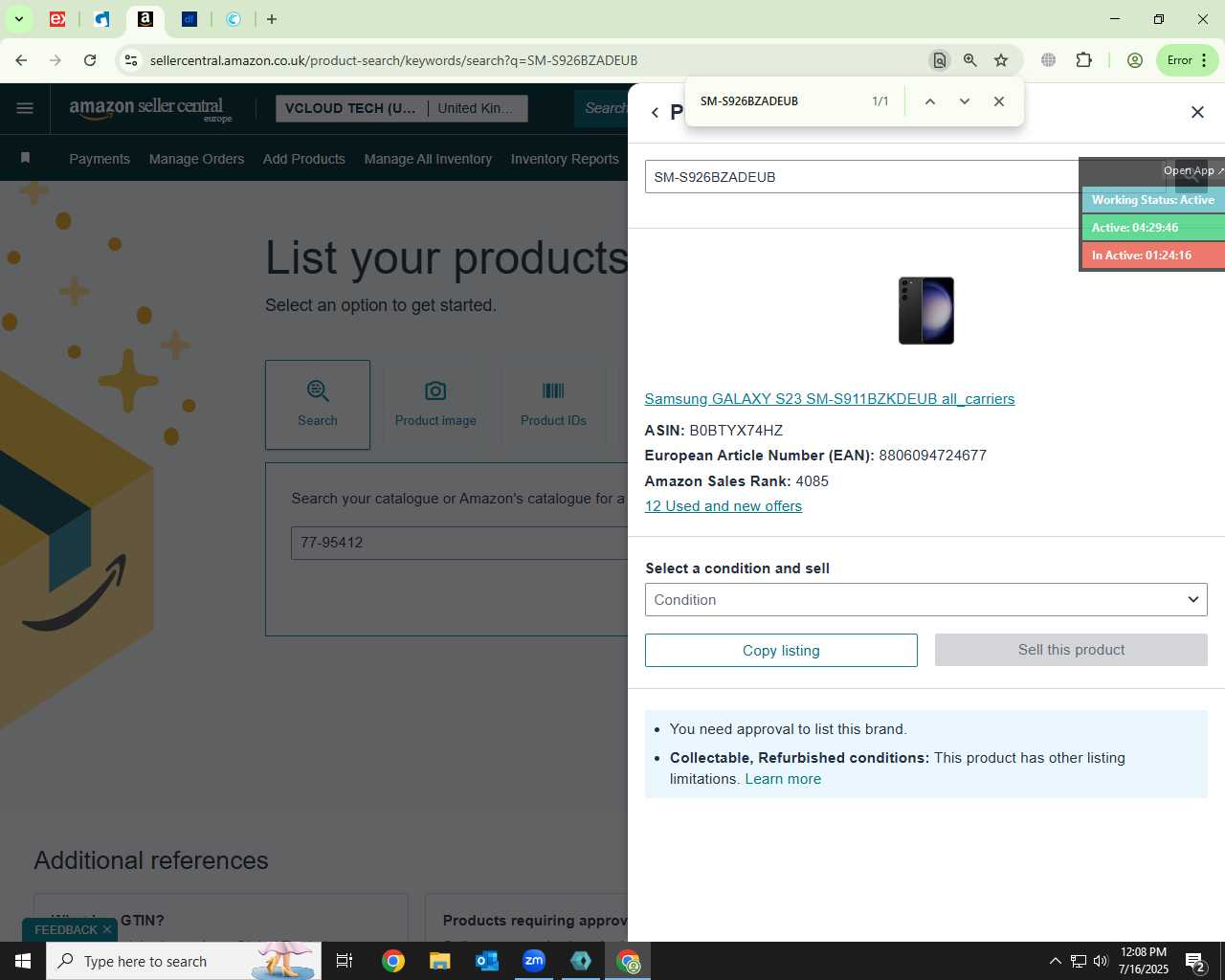
Task: Open the Samsung GALAXY S23 product link
Action: tap(830, 399)
